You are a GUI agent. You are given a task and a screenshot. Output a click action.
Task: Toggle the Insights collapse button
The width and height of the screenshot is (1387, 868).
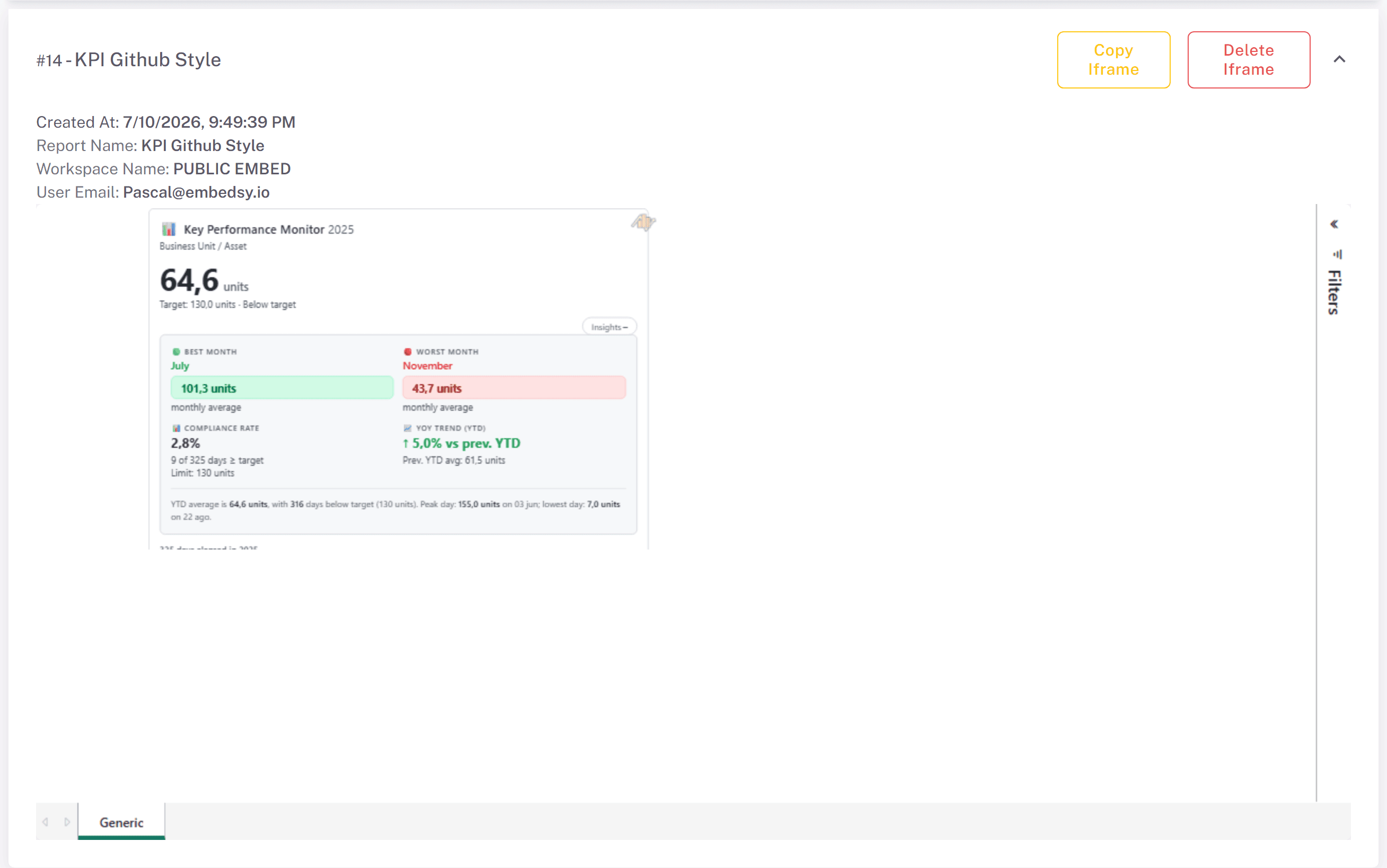(609, 327)
